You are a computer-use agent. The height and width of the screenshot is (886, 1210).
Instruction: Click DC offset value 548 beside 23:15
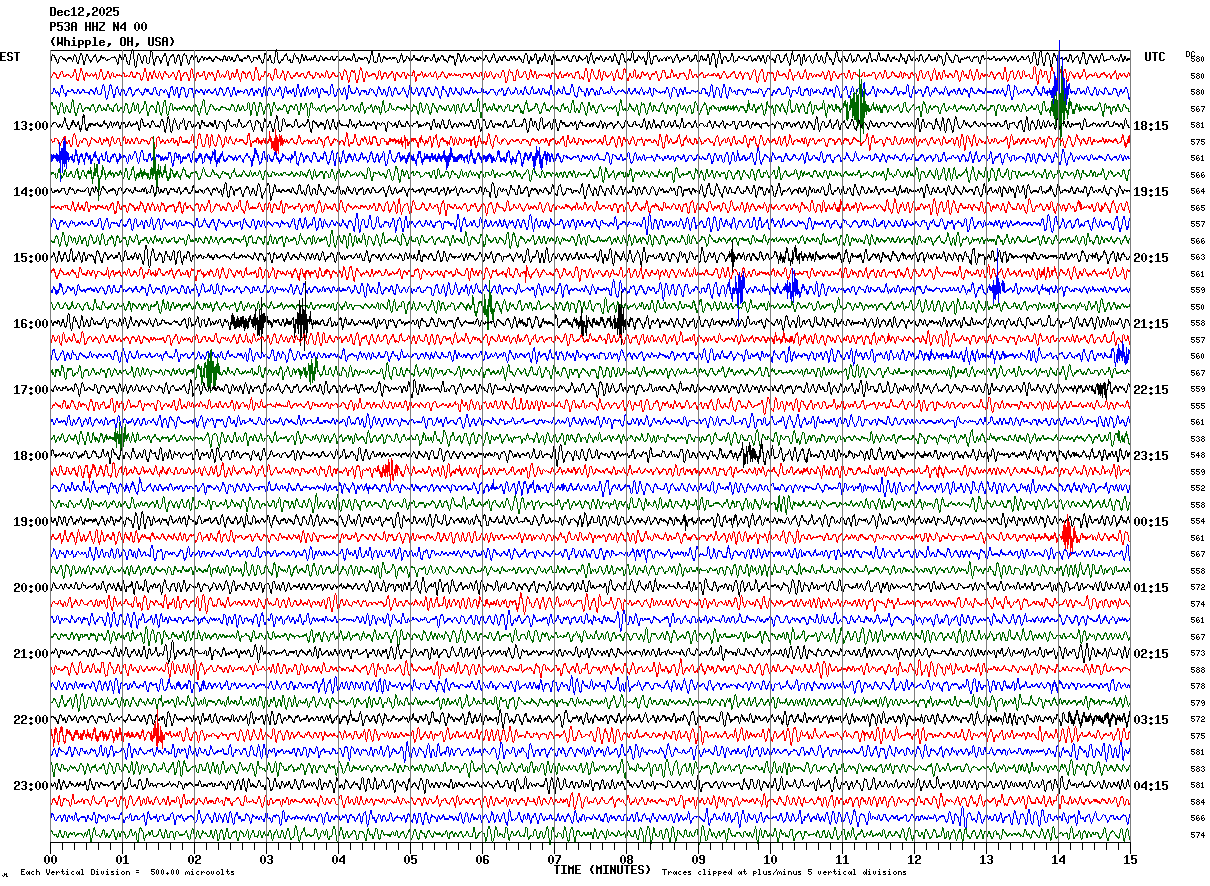tap(1197, 456)
